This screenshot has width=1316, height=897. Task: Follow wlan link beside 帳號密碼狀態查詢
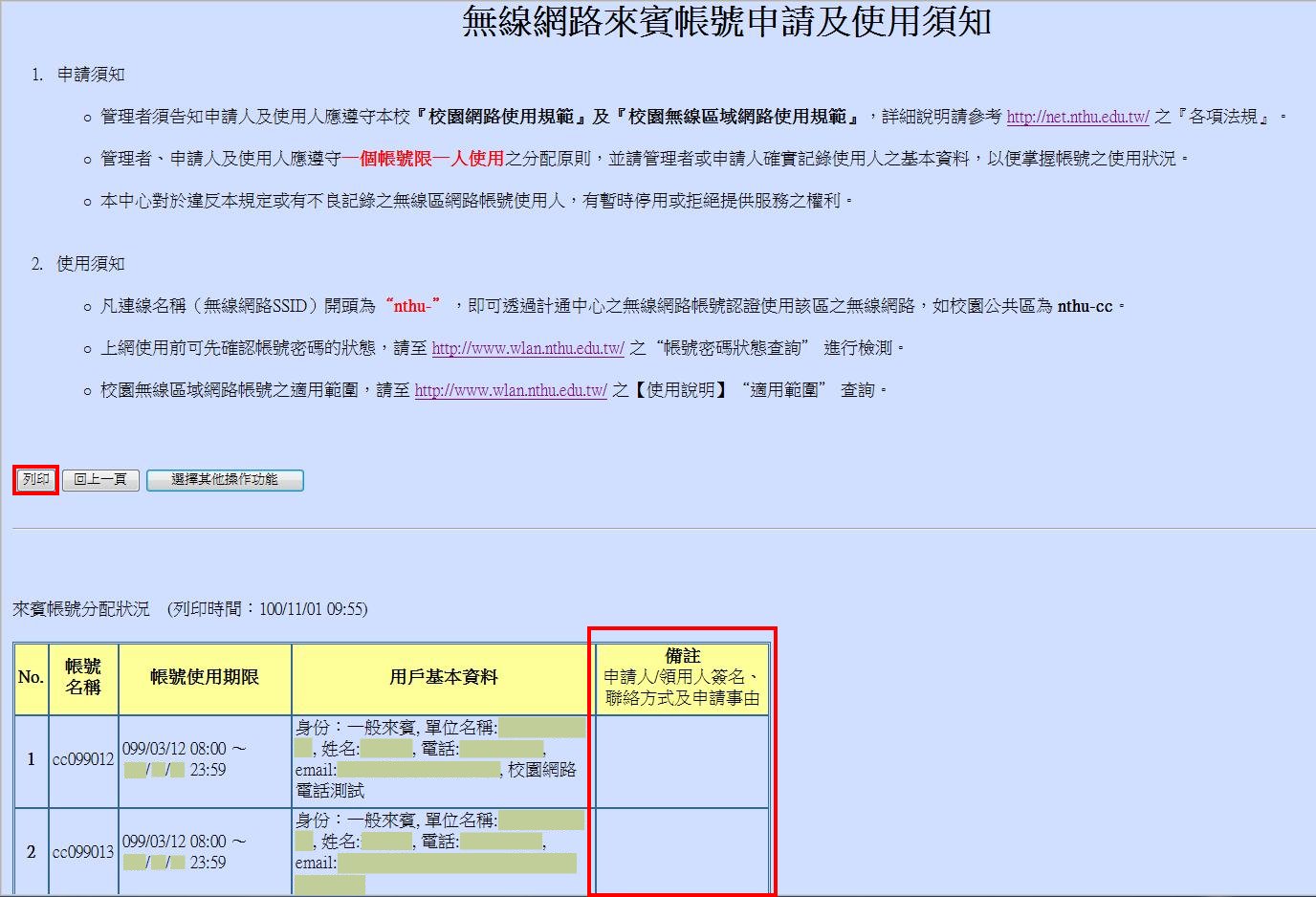click(528, 348)
